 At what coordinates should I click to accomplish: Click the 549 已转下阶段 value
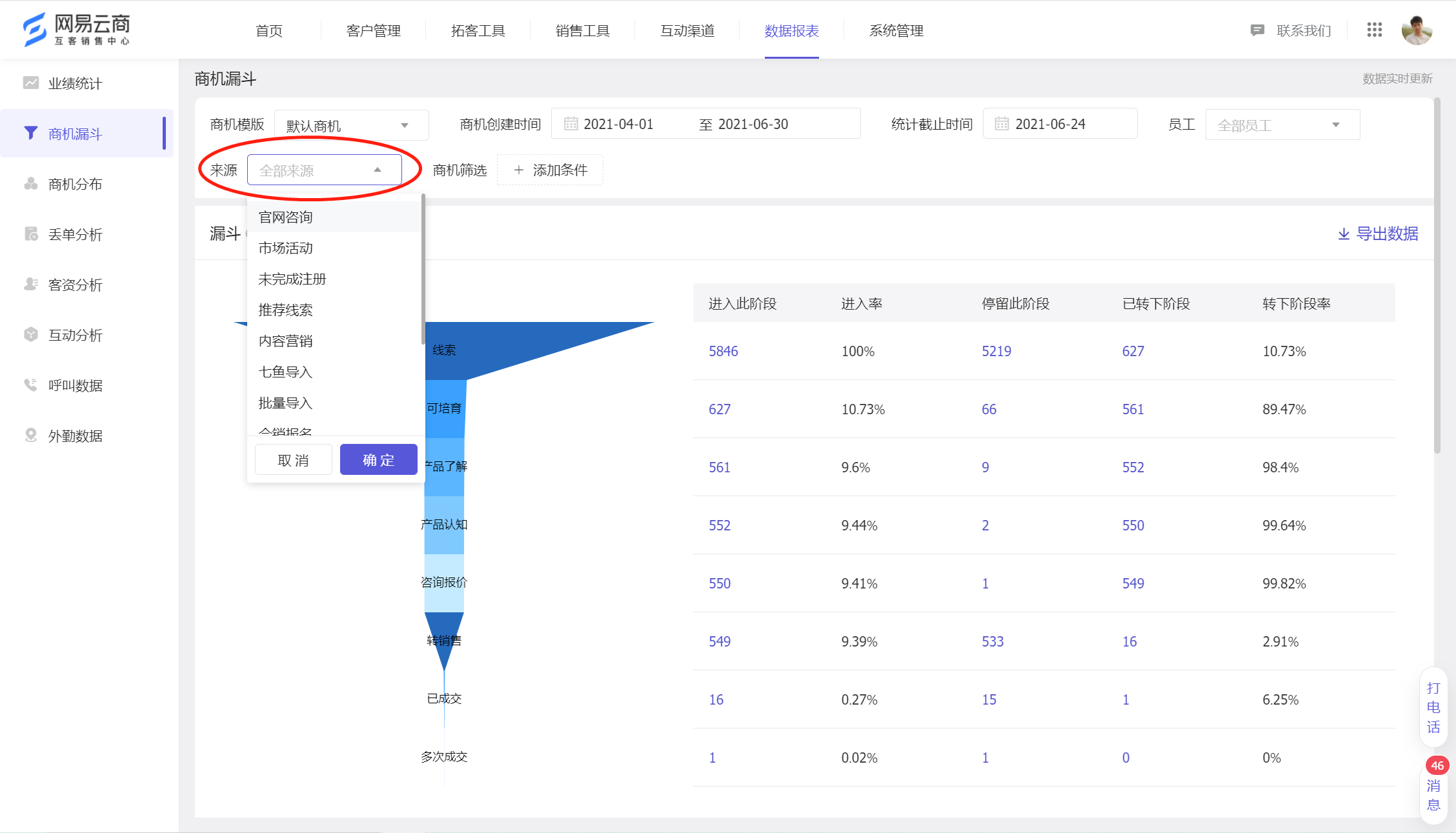[x=1133, y=583]
